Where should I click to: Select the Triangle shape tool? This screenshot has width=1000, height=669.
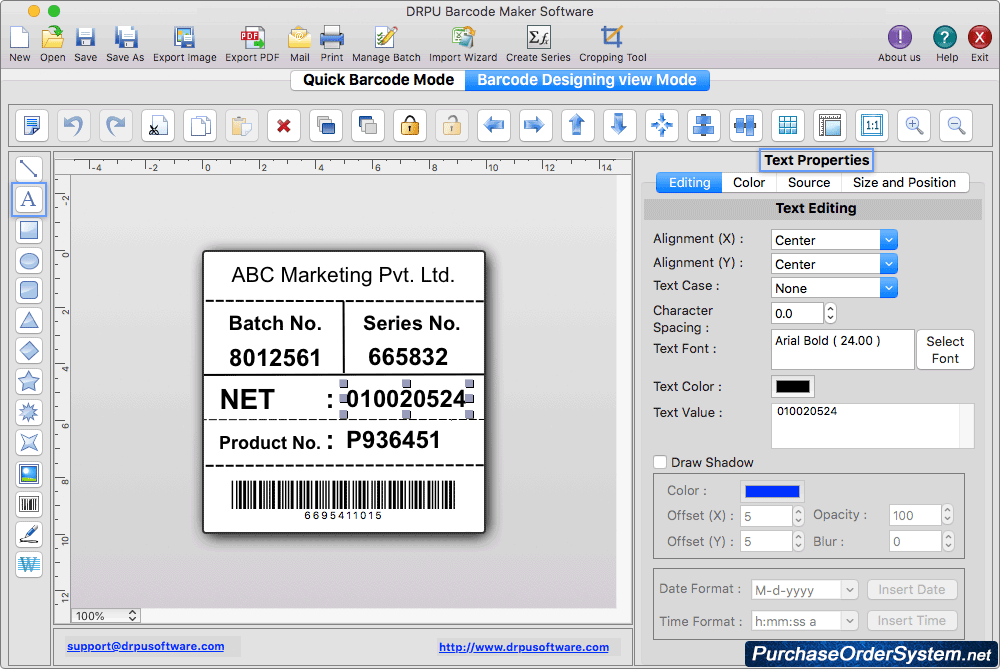29,320
